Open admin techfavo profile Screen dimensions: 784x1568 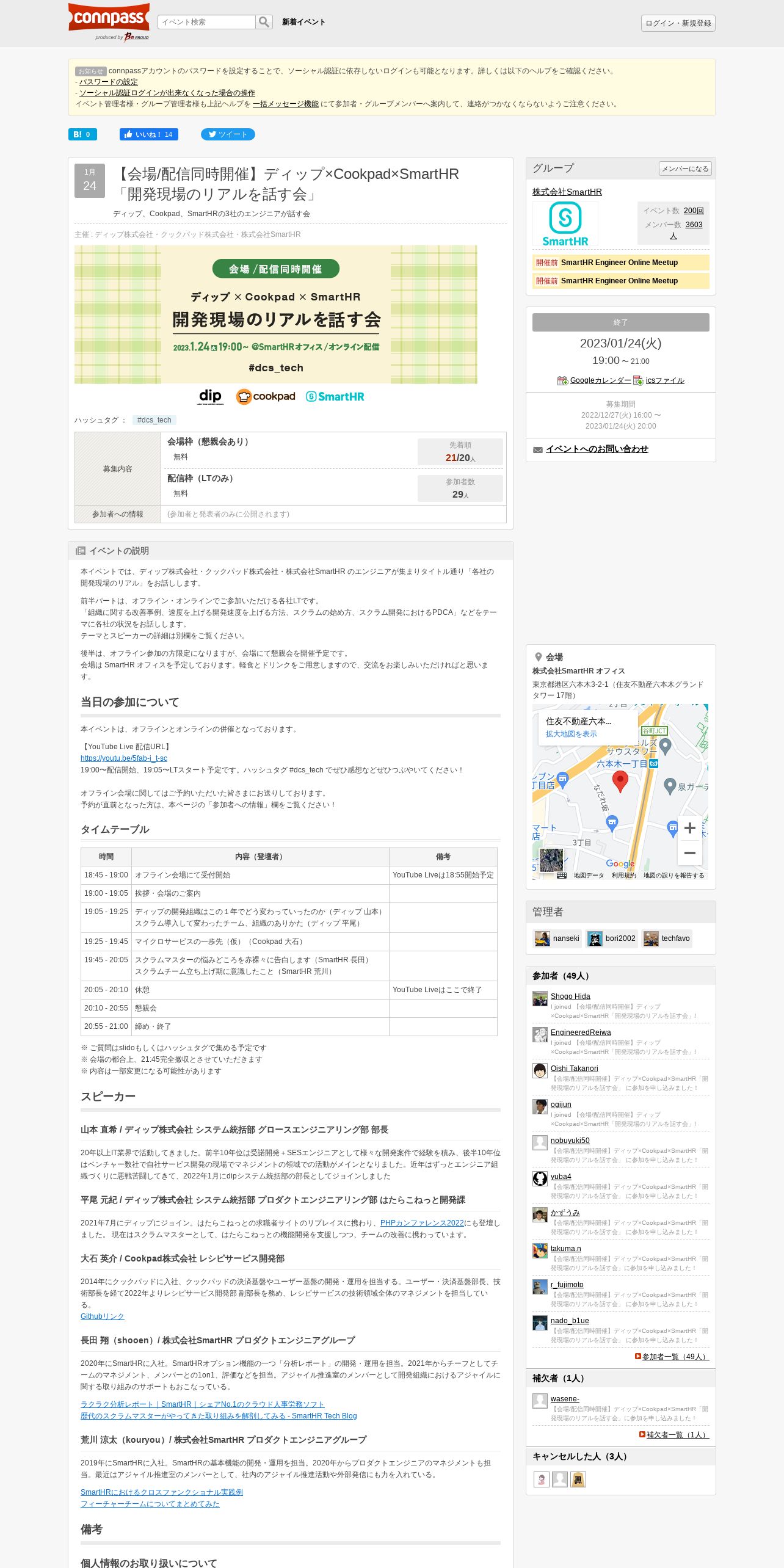coord(667,938)
